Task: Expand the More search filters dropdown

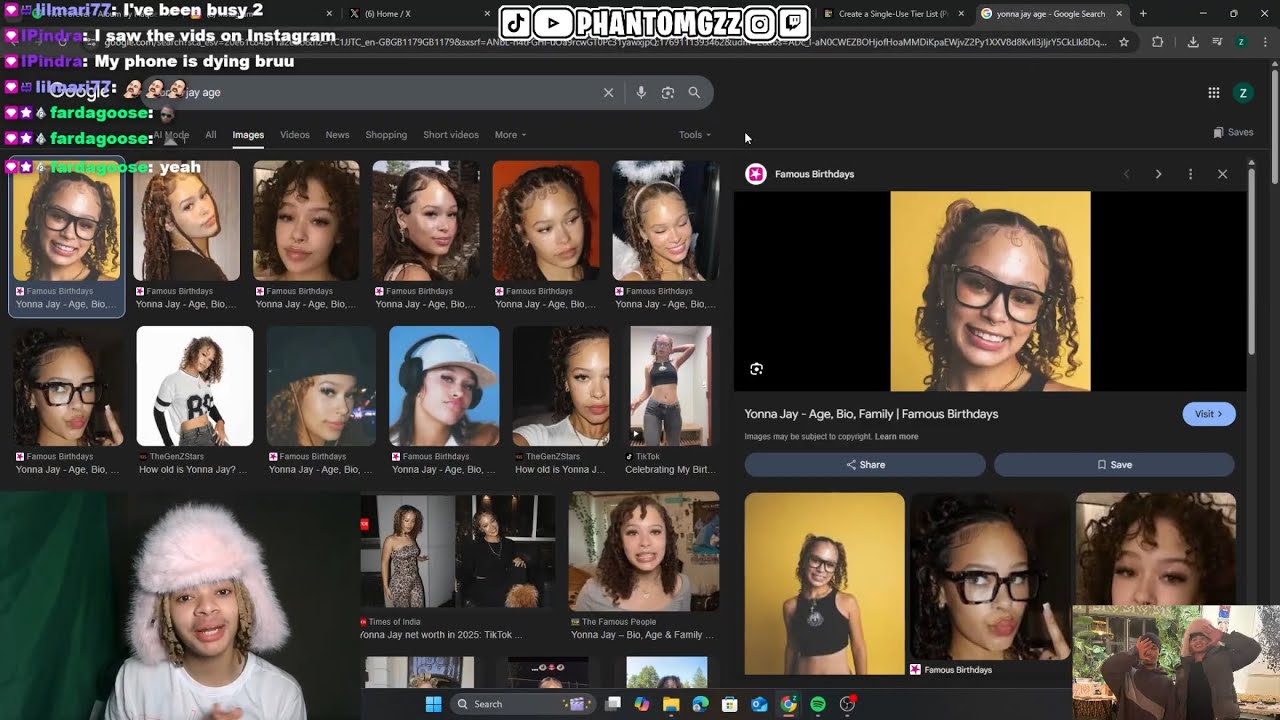Action: click(x=510, y=135)
